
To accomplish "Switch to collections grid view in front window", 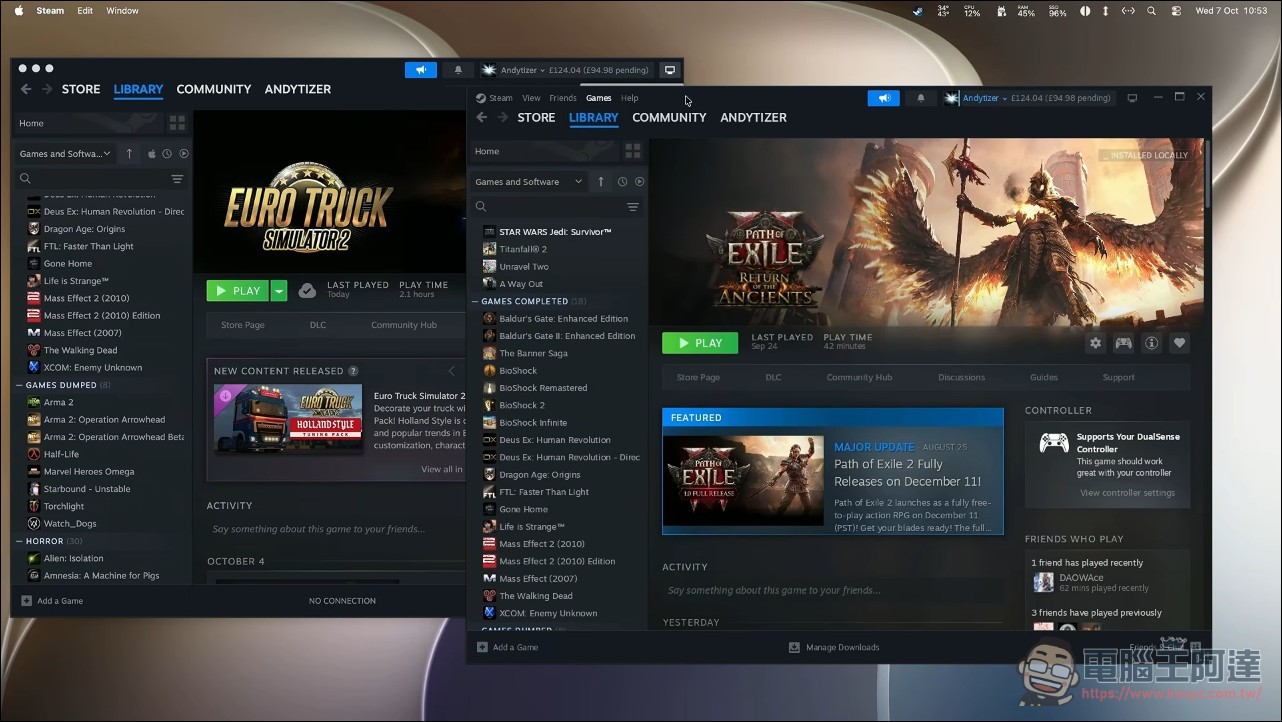I will 632,151.
